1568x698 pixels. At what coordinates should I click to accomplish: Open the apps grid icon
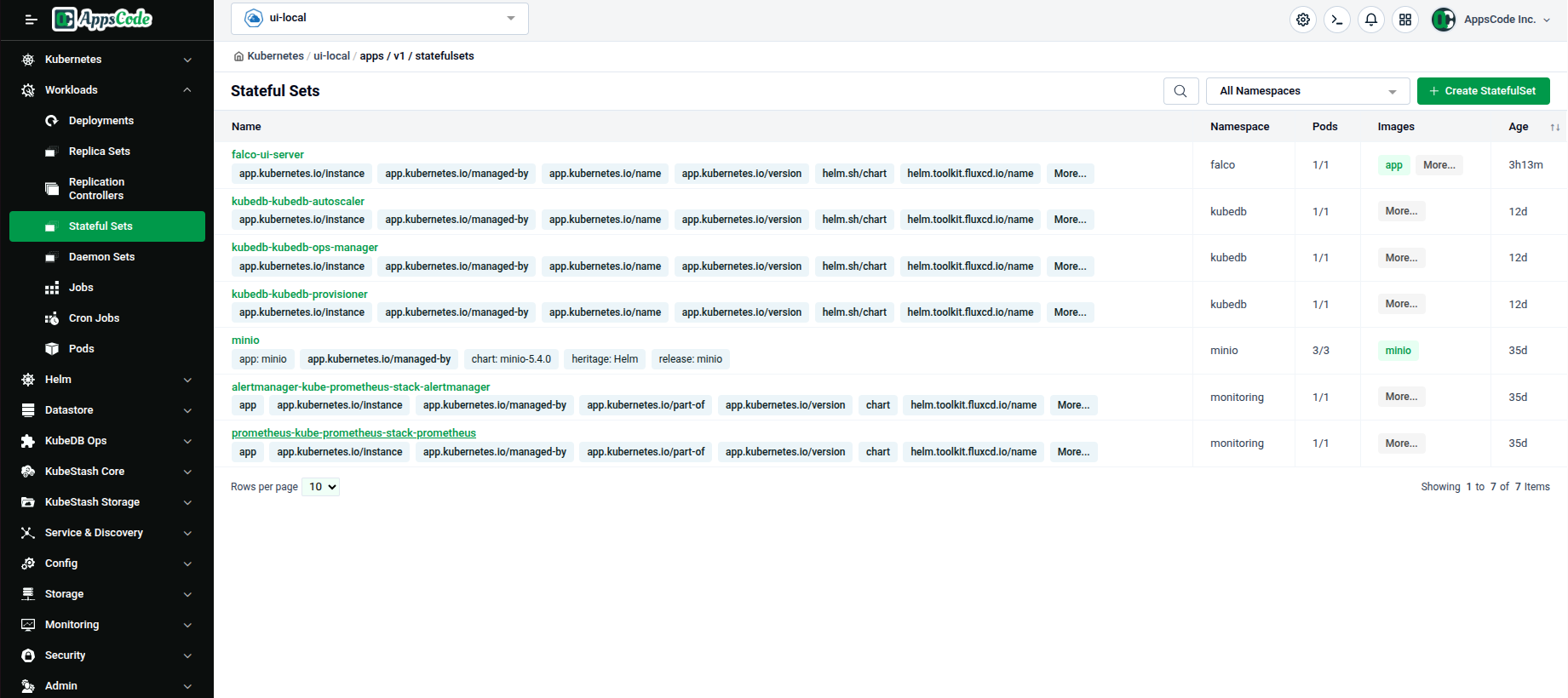(x=1405, y=20)
